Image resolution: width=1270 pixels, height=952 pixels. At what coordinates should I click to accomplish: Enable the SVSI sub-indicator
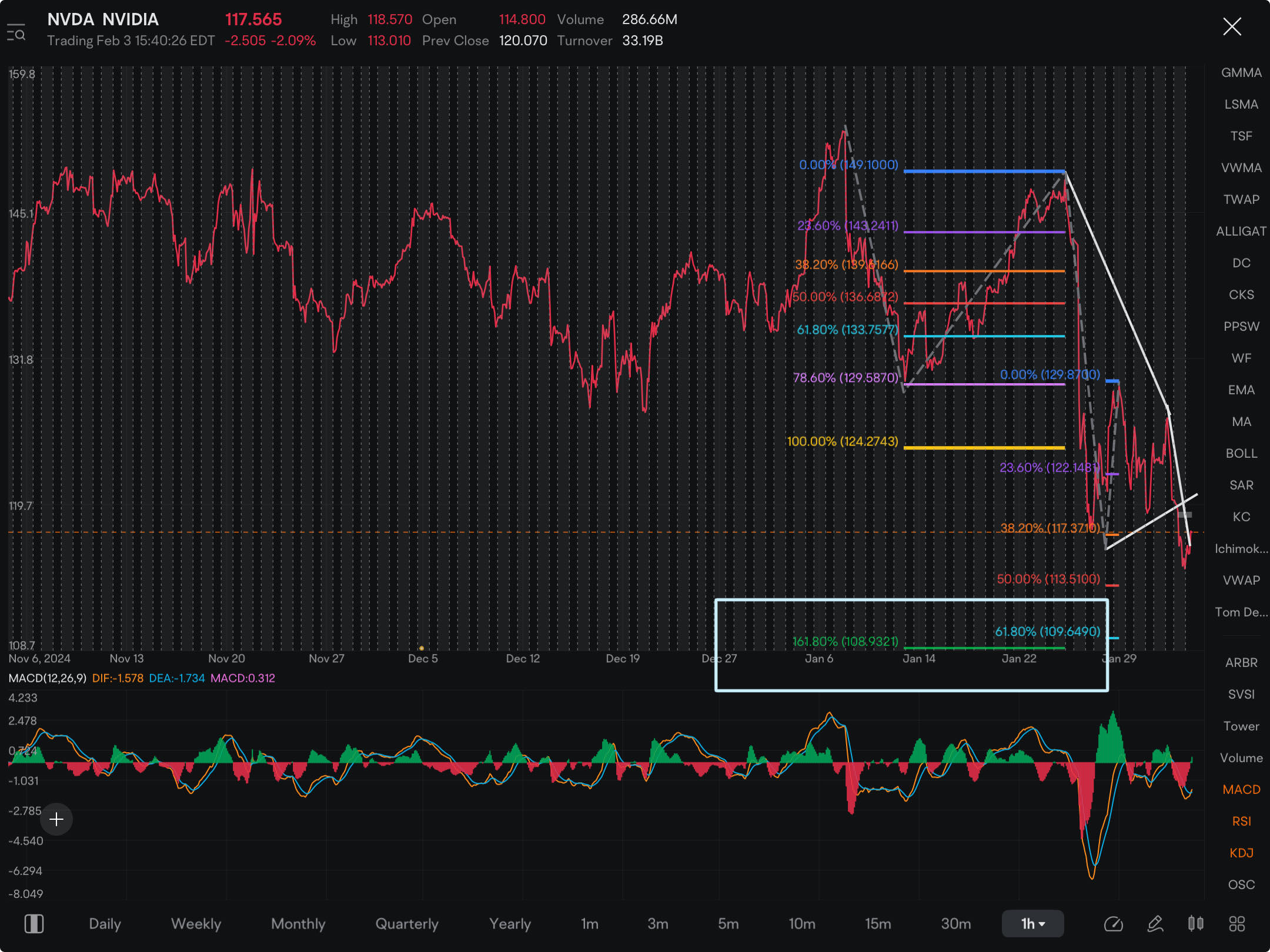tap(1241, 695)
